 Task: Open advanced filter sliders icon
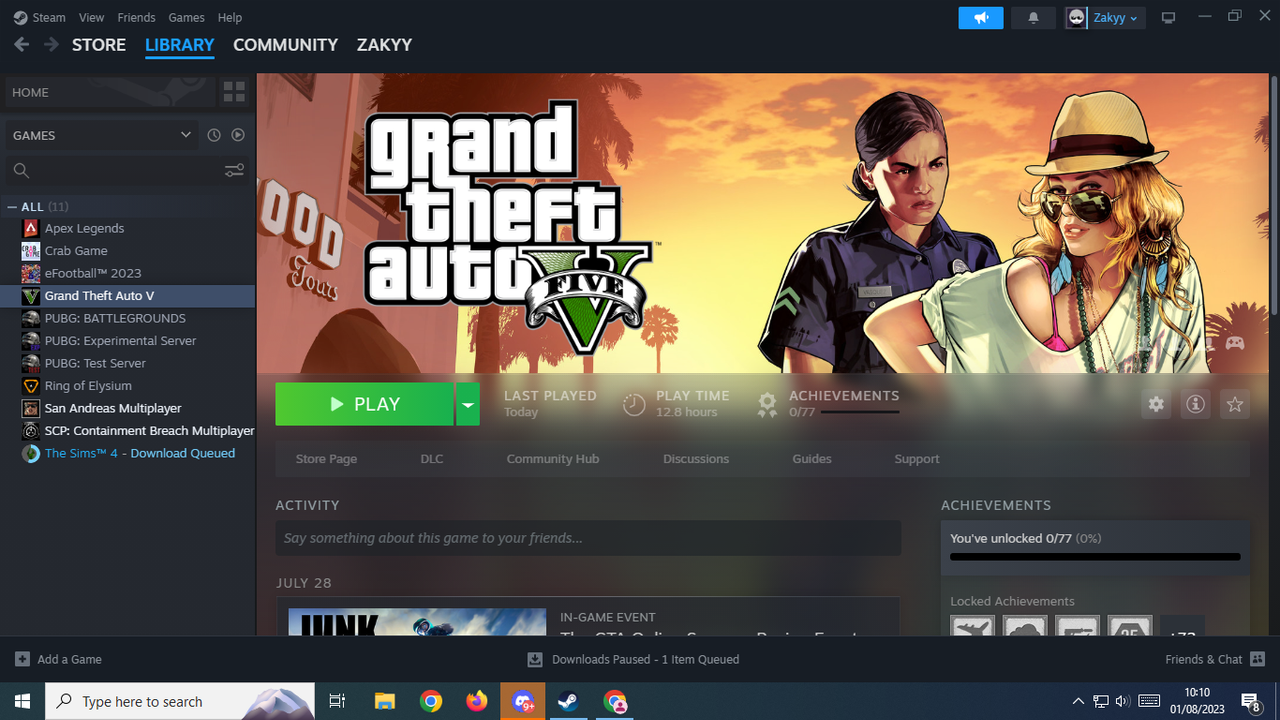pos(234,170)
